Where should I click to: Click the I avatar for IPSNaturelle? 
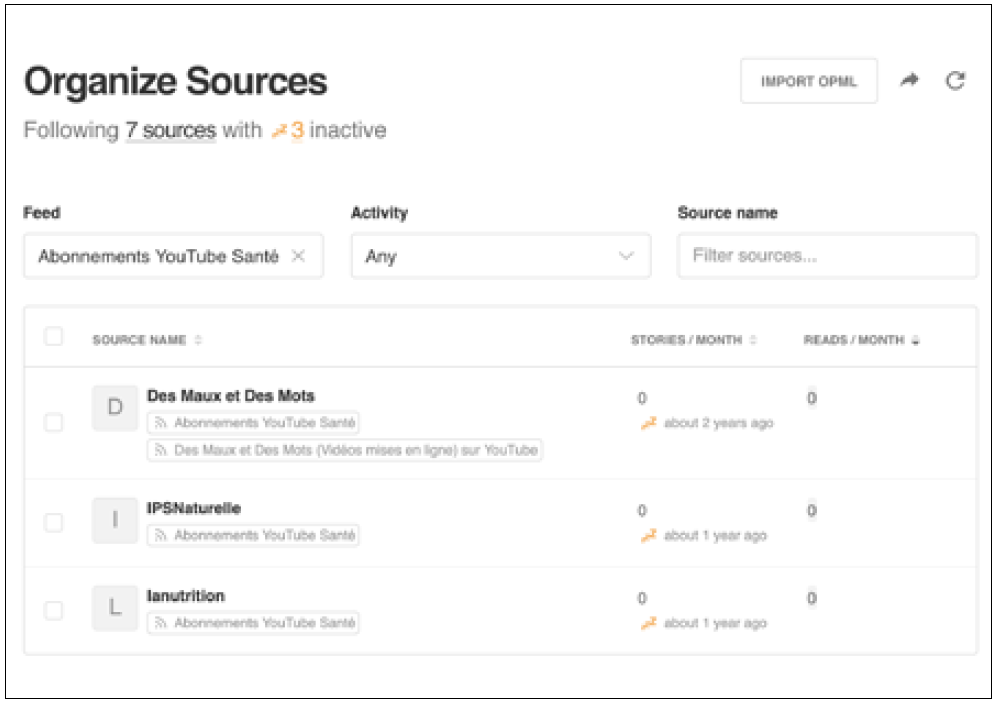[x=115, y=520]
